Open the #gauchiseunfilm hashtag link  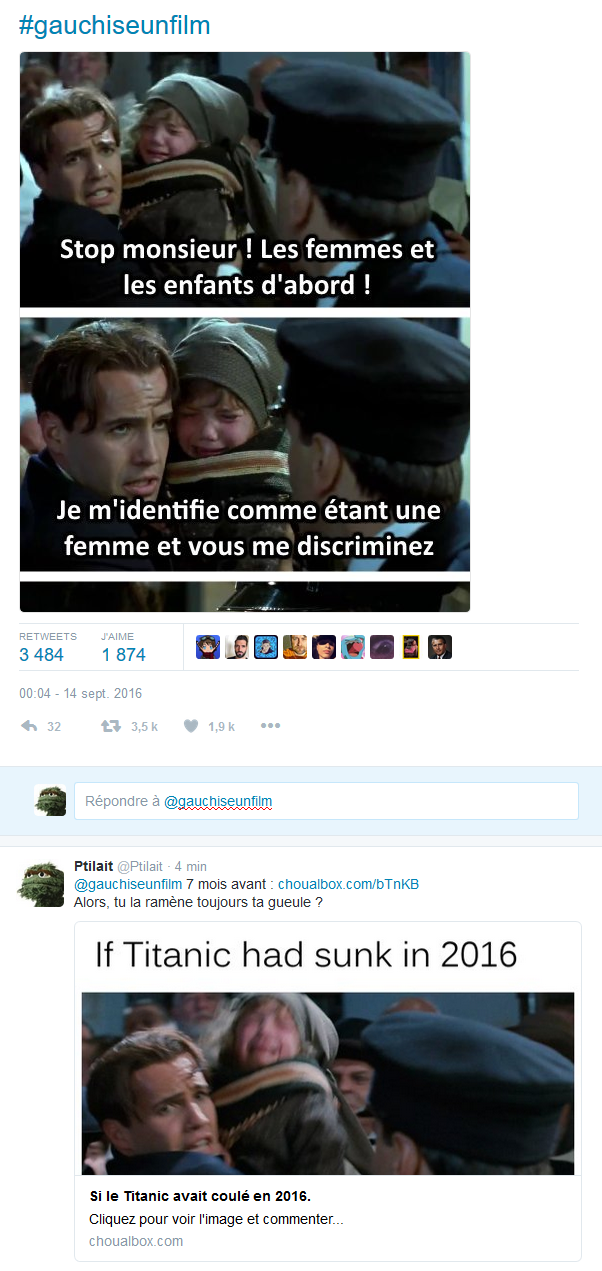pyautogui.click(x=114, y=25)
